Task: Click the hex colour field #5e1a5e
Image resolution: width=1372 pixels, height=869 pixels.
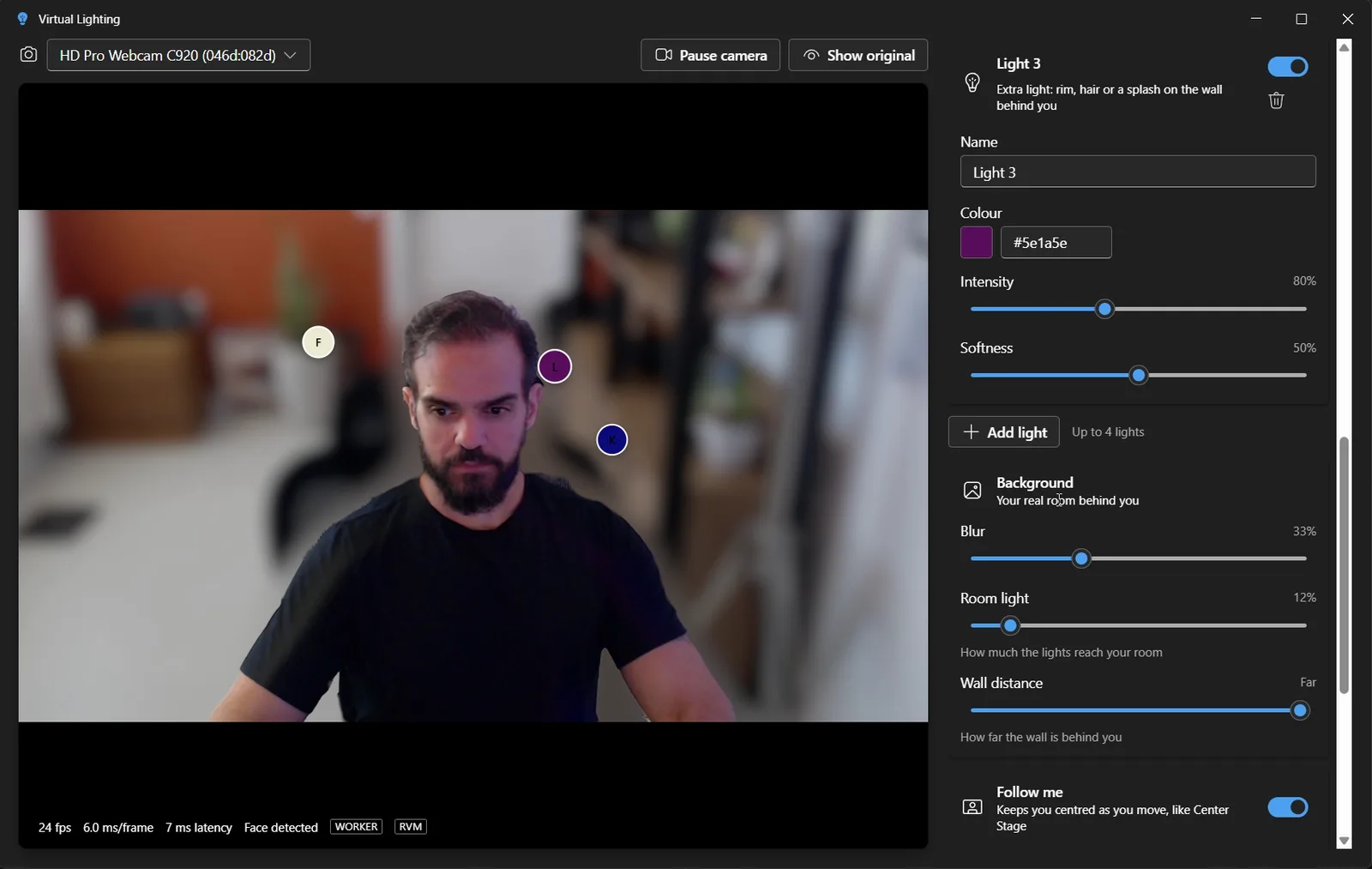Action: 1056,243
